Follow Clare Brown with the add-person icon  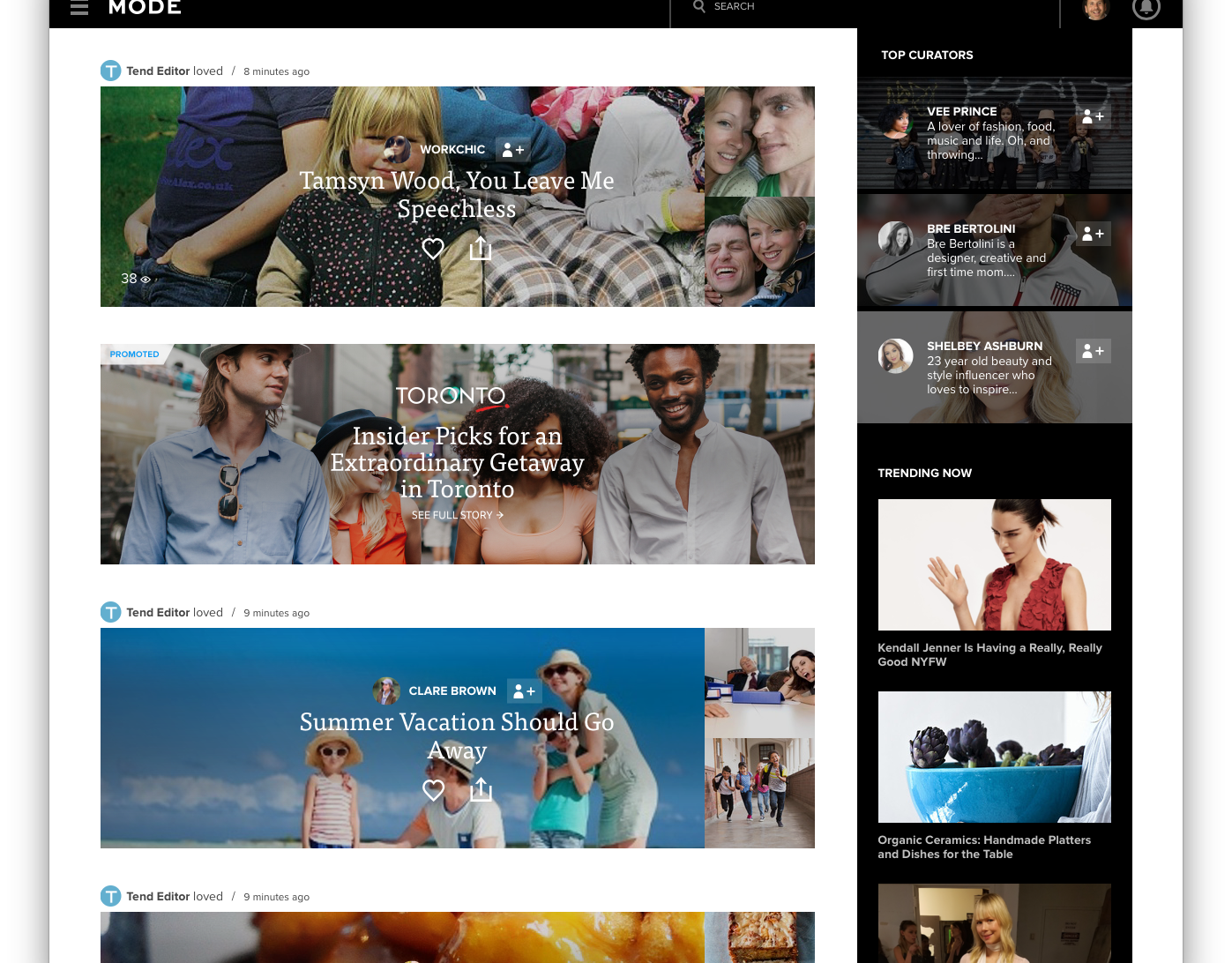pyautogui.click(x=524, y=691)
